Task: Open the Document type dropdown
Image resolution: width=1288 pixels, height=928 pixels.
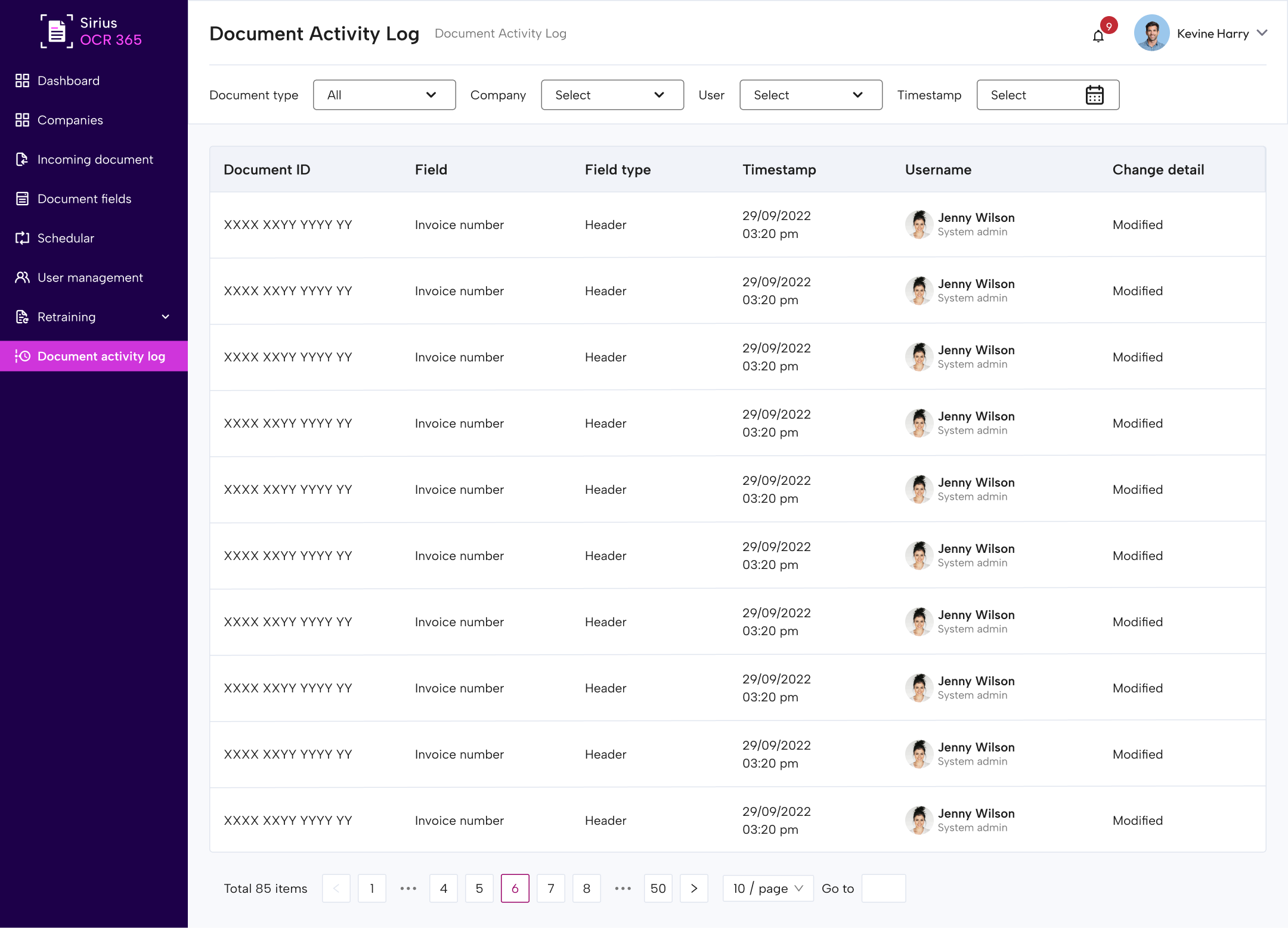Action: point(384,95)
